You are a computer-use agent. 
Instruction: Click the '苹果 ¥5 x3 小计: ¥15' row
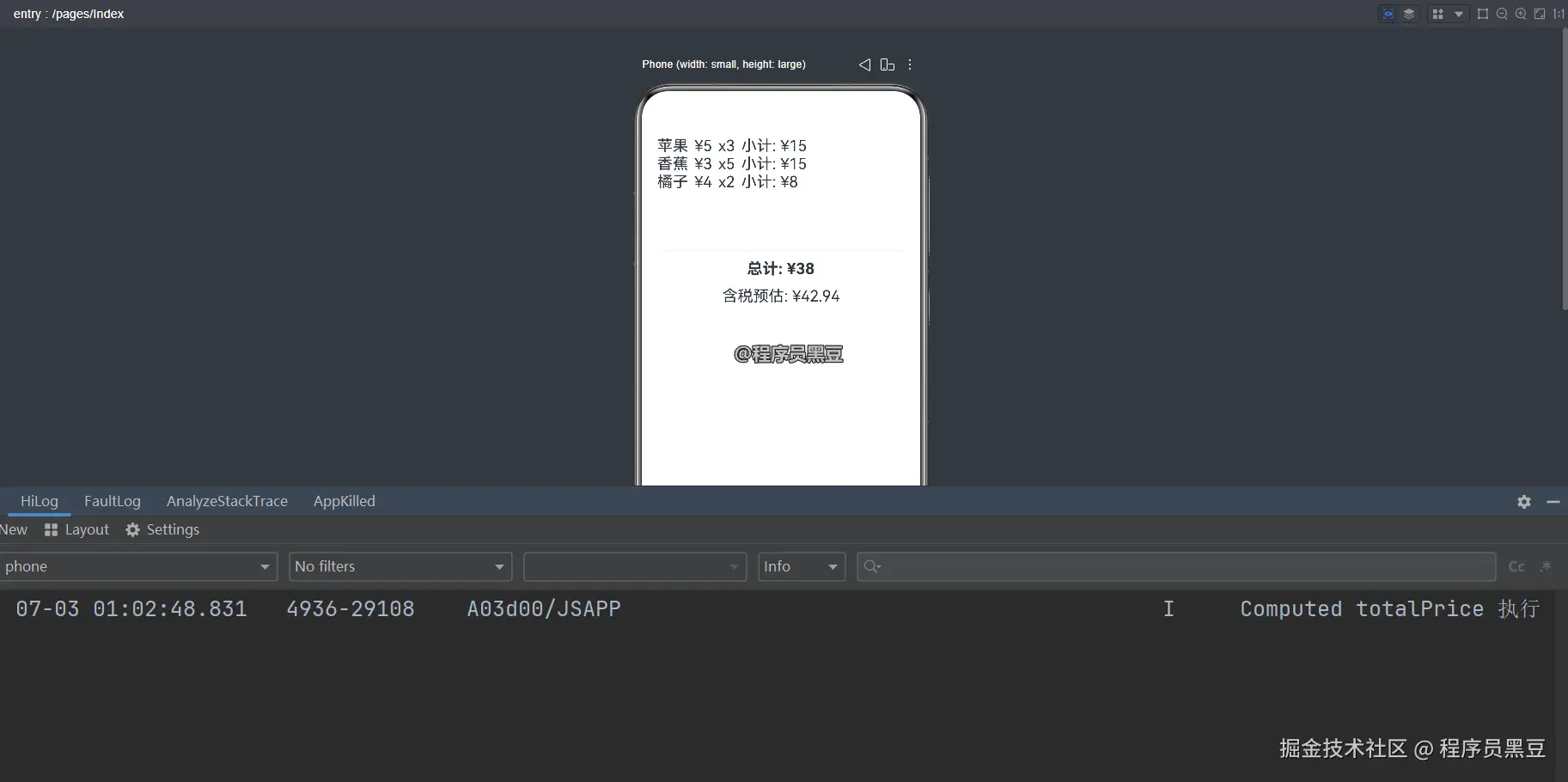pos(732,145)
